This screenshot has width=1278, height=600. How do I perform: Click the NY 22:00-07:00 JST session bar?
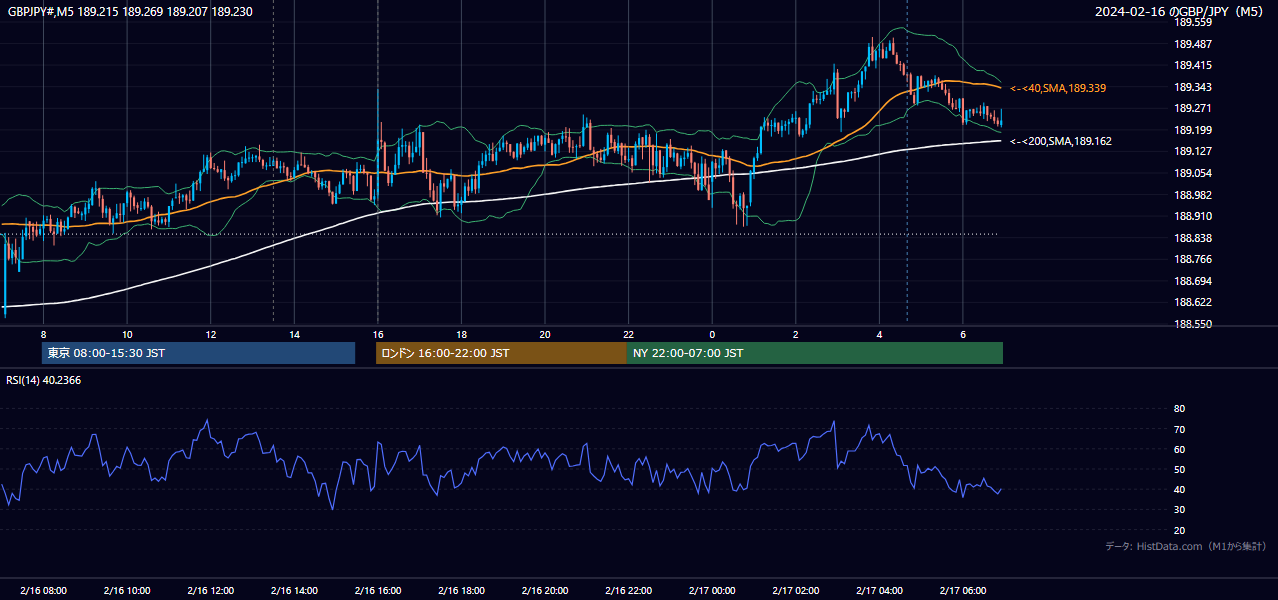(815, 353)
